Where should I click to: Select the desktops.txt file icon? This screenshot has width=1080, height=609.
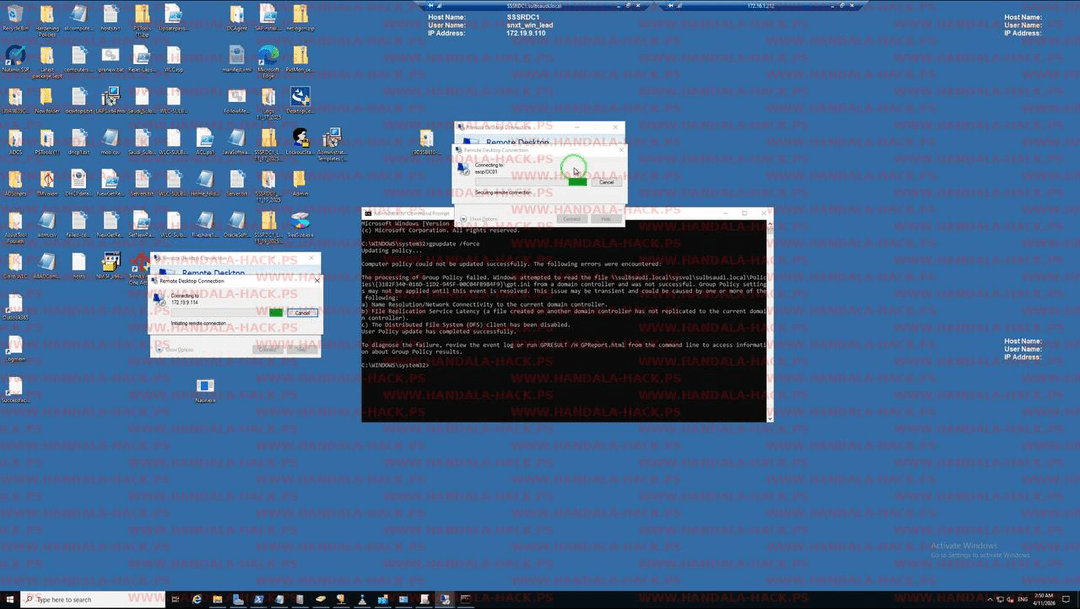tap(79, 101)
